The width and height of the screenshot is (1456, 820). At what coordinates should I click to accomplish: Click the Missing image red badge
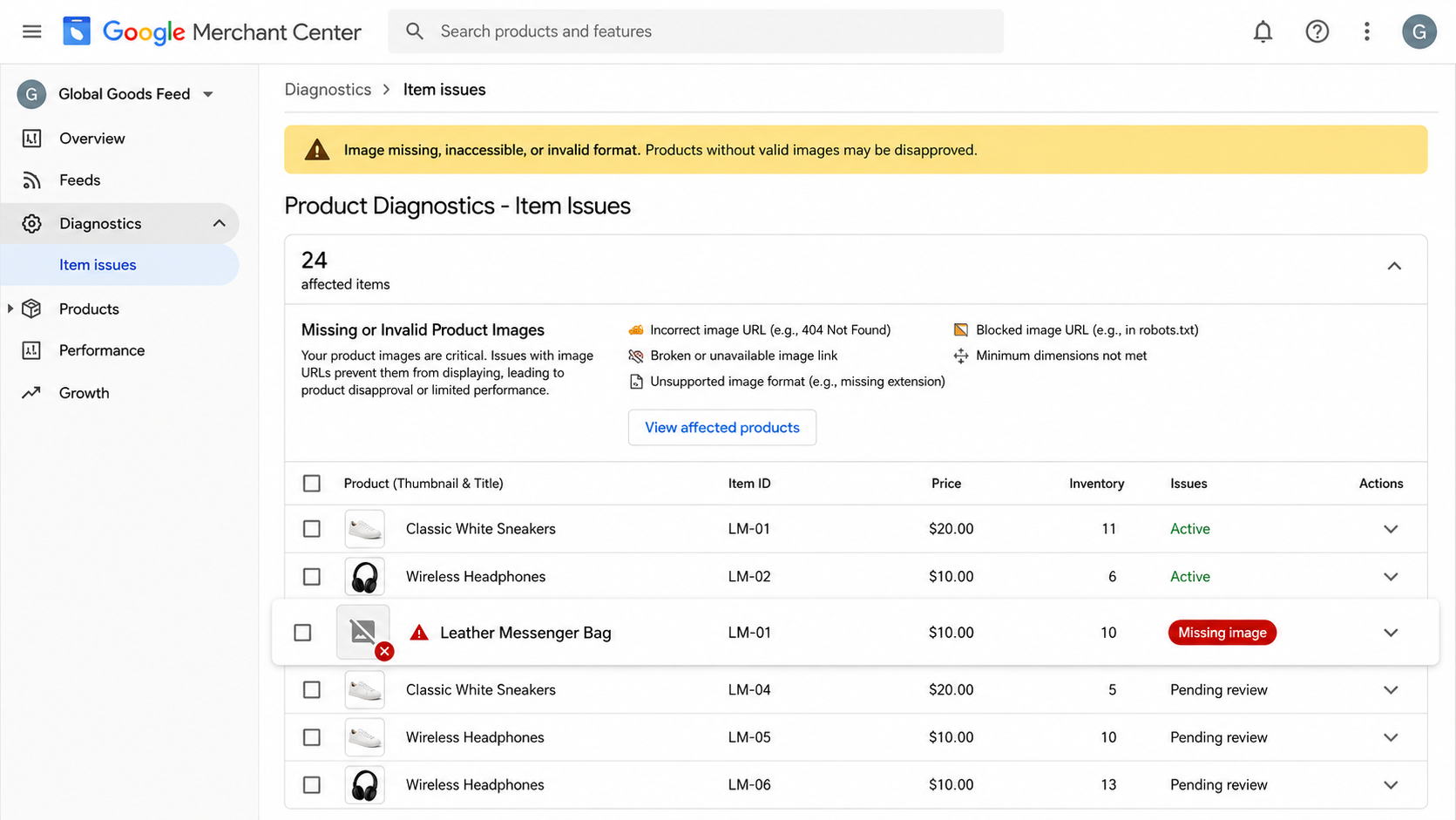tap(1222, 633)
